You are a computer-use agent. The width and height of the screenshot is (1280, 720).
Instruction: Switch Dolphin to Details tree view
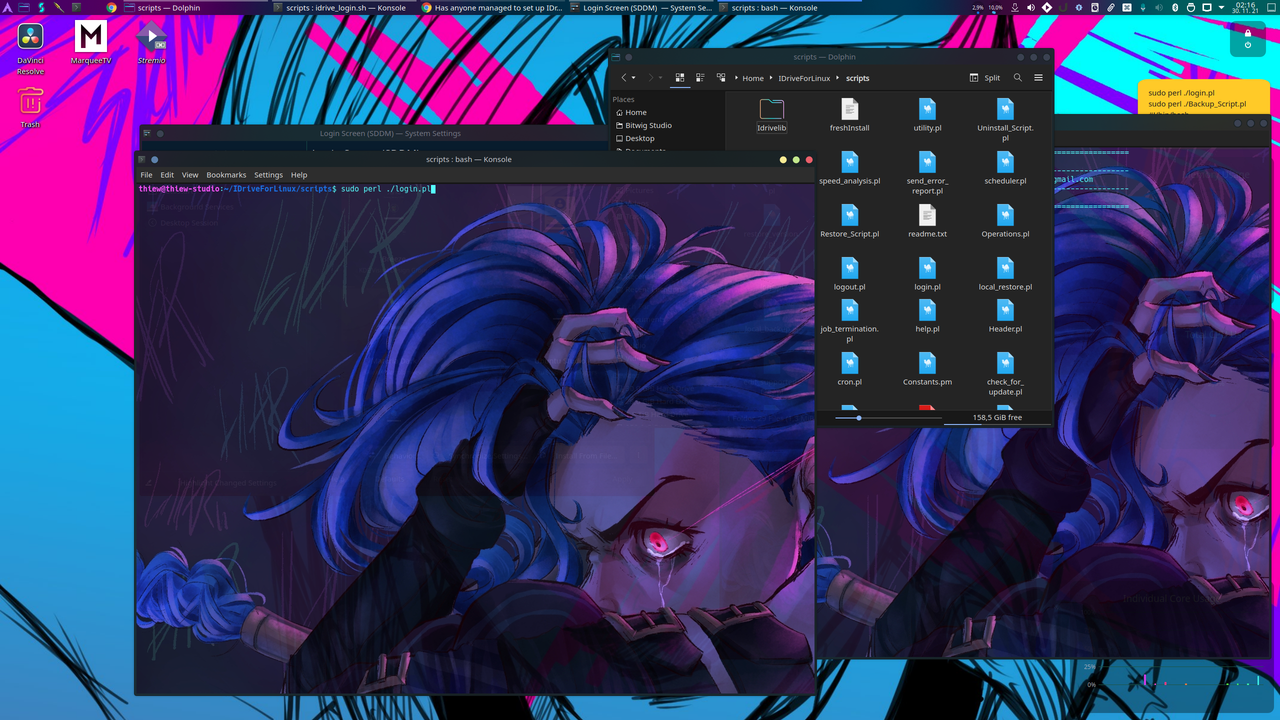tap(721, 77)
